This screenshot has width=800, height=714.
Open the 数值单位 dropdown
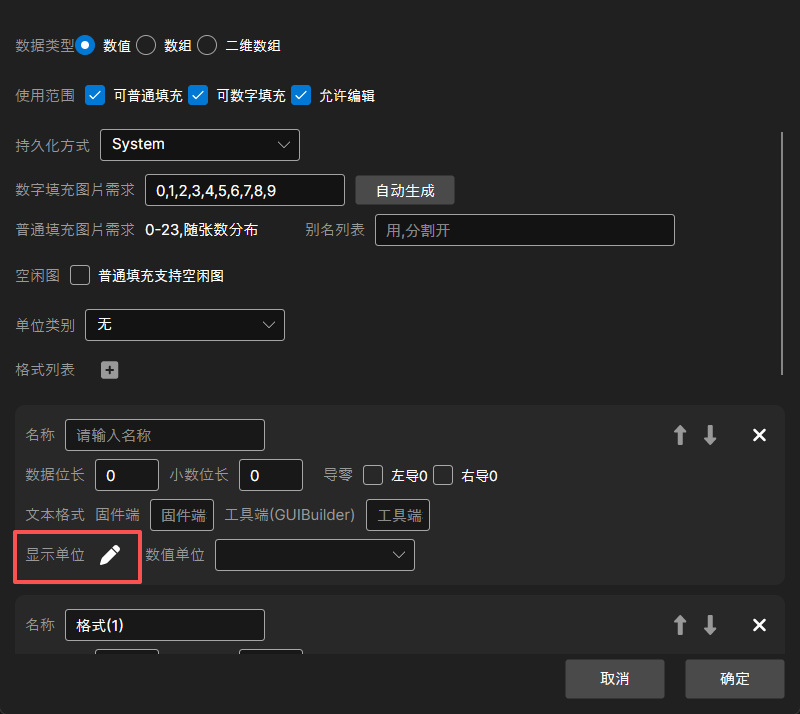(x=315, y=555)
